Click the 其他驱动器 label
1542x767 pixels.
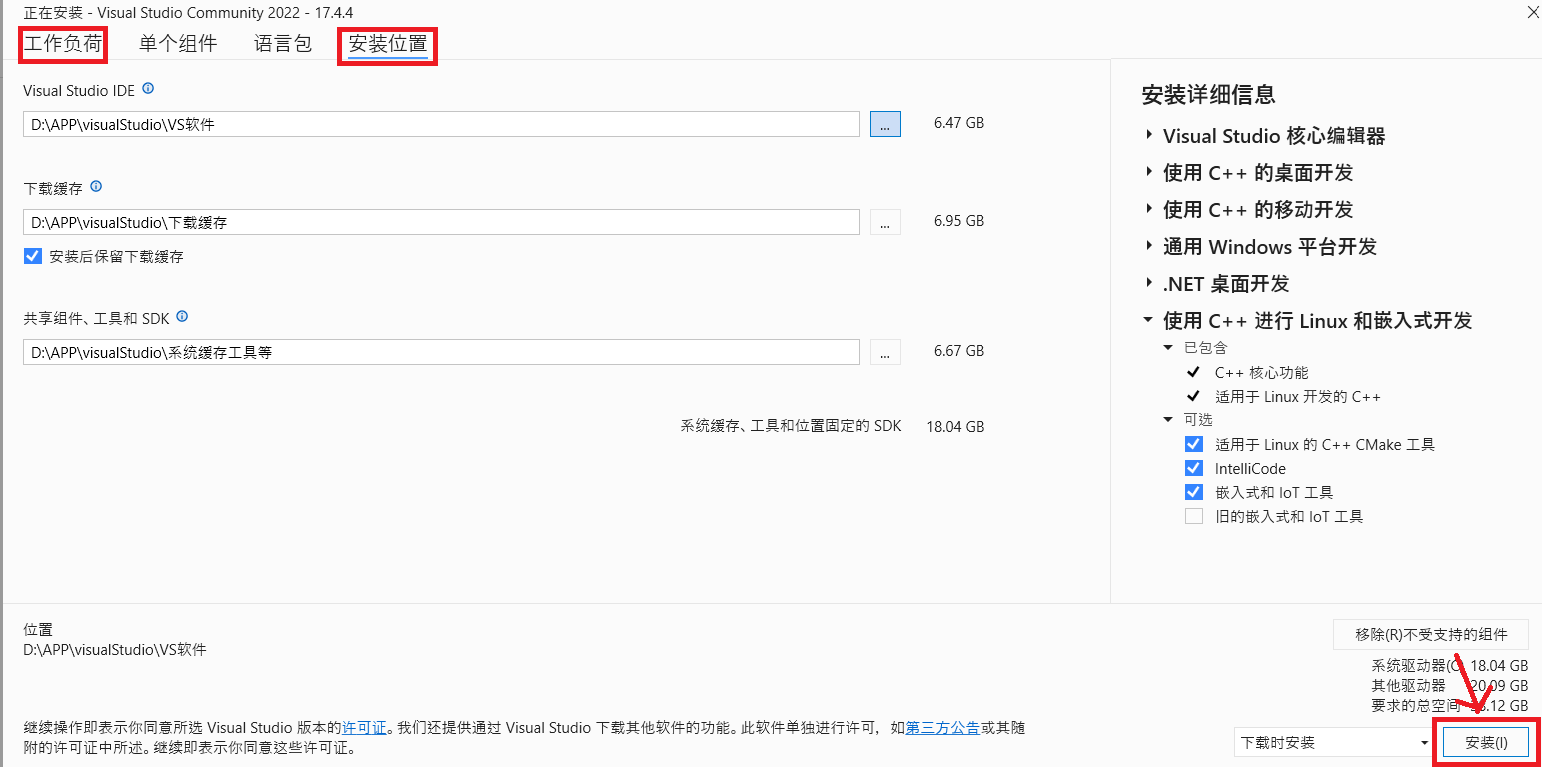[1409, 685]
